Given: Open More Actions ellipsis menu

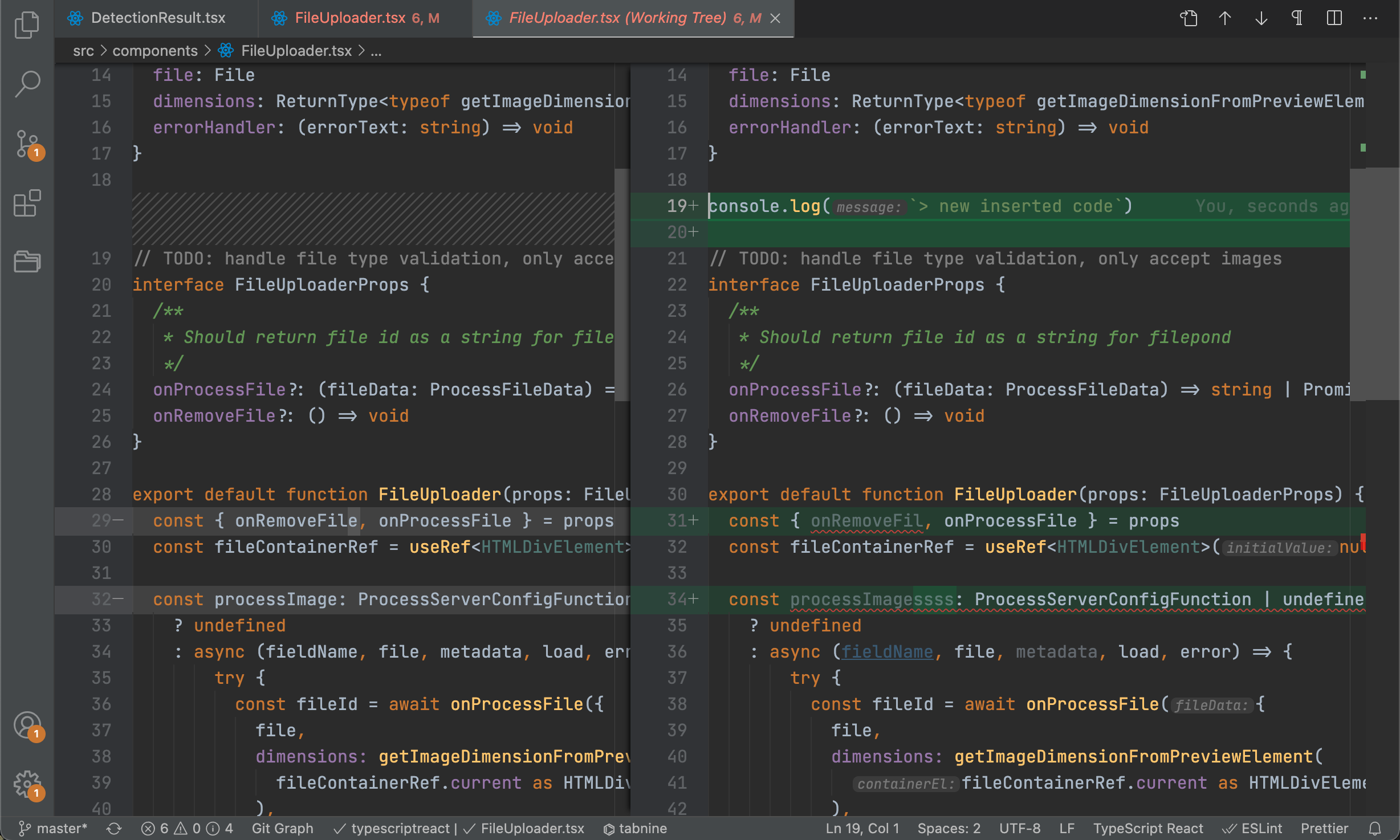Looking at the screenshot, I should tap(1370, 18).
